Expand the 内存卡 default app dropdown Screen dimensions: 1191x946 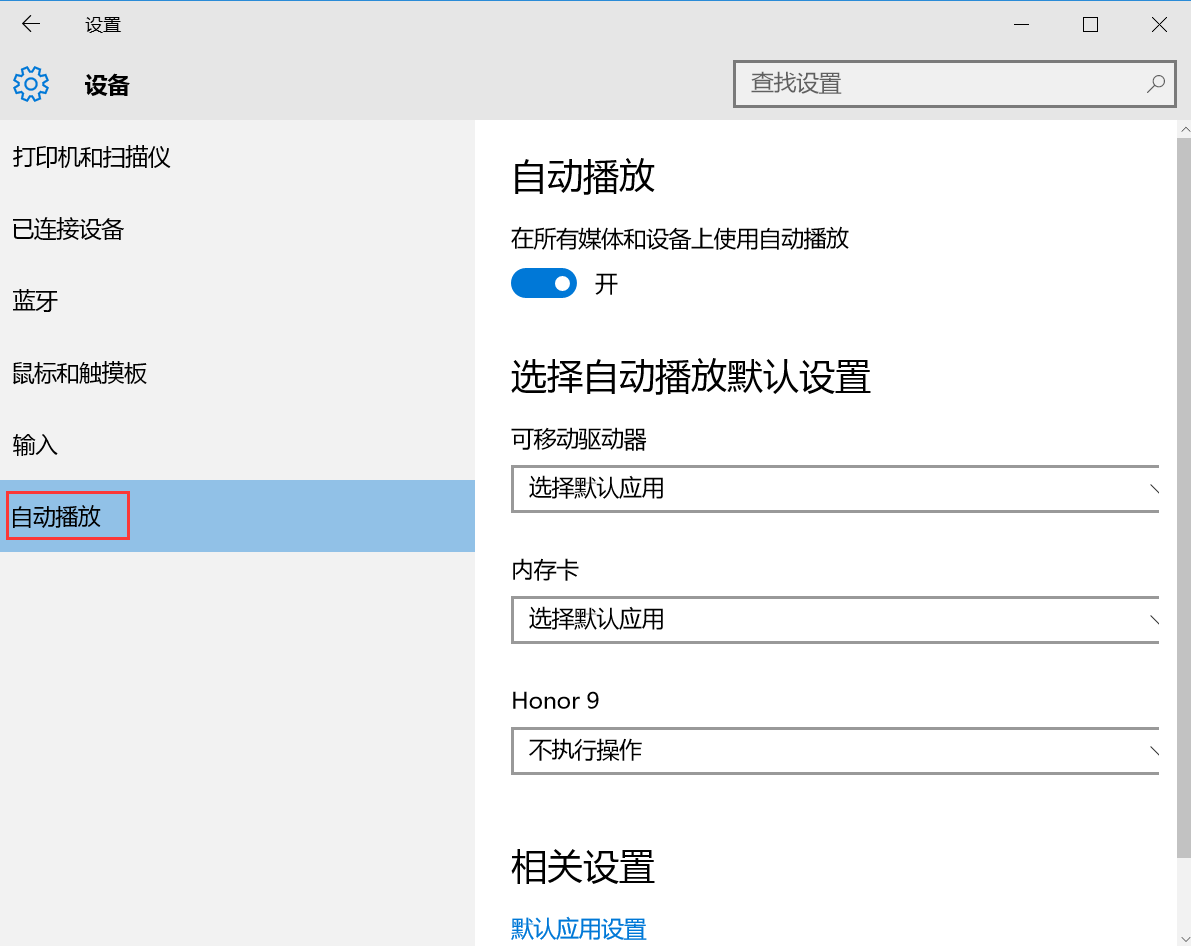click(835, 620)
